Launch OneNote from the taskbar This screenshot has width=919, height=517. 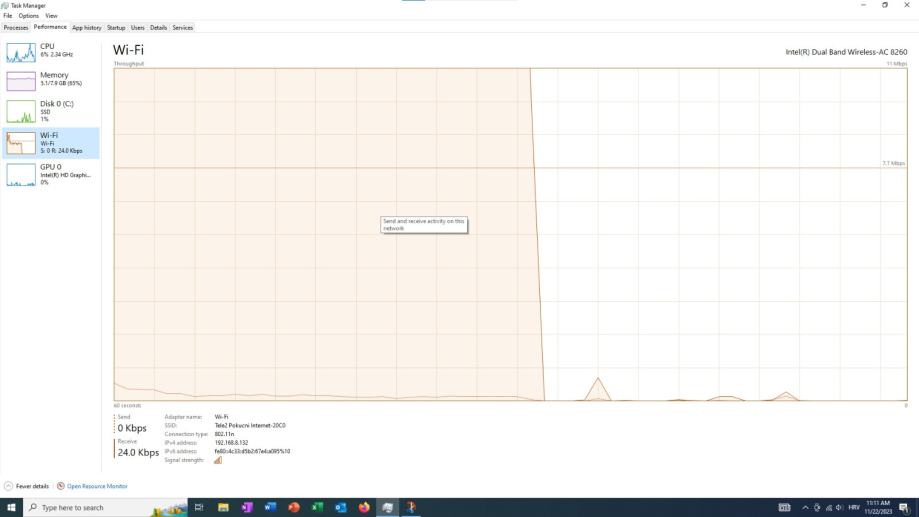point(247,508)
